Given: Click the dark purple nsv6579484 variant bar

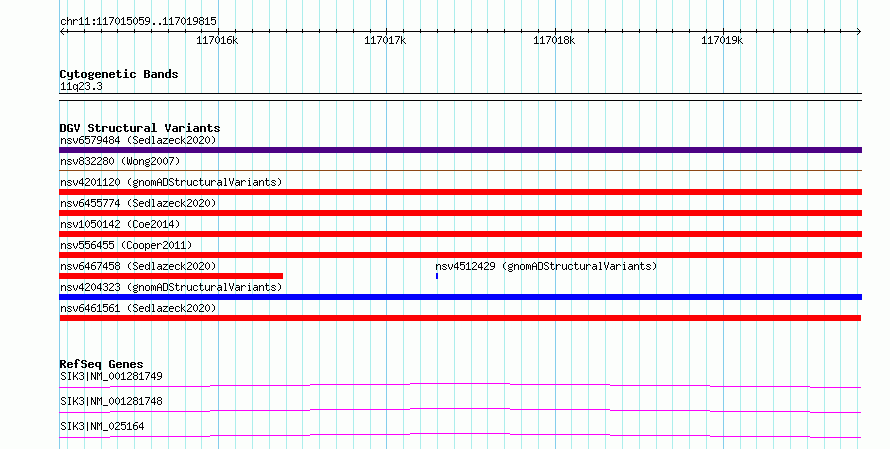Looking at the screenshot, I should click(460, 150).
